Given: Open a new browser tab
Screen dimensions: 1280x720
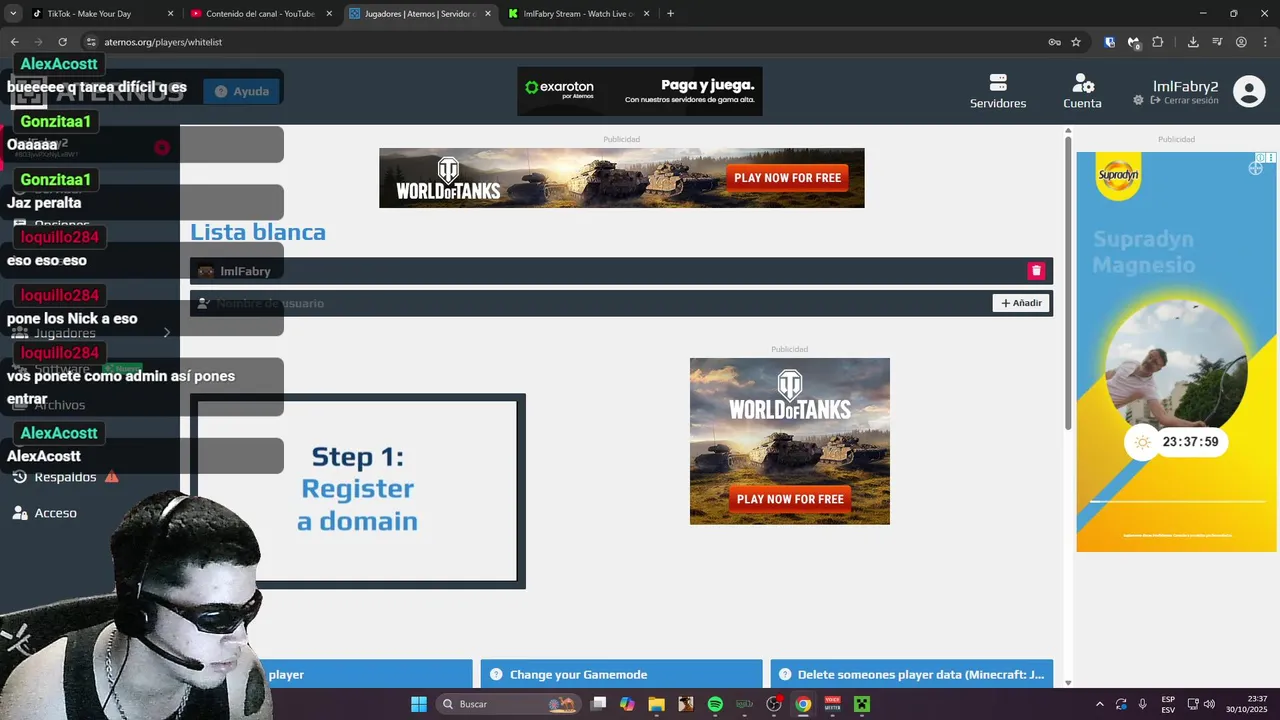Looking at the screenshot, I should click(x=670, y=14).
